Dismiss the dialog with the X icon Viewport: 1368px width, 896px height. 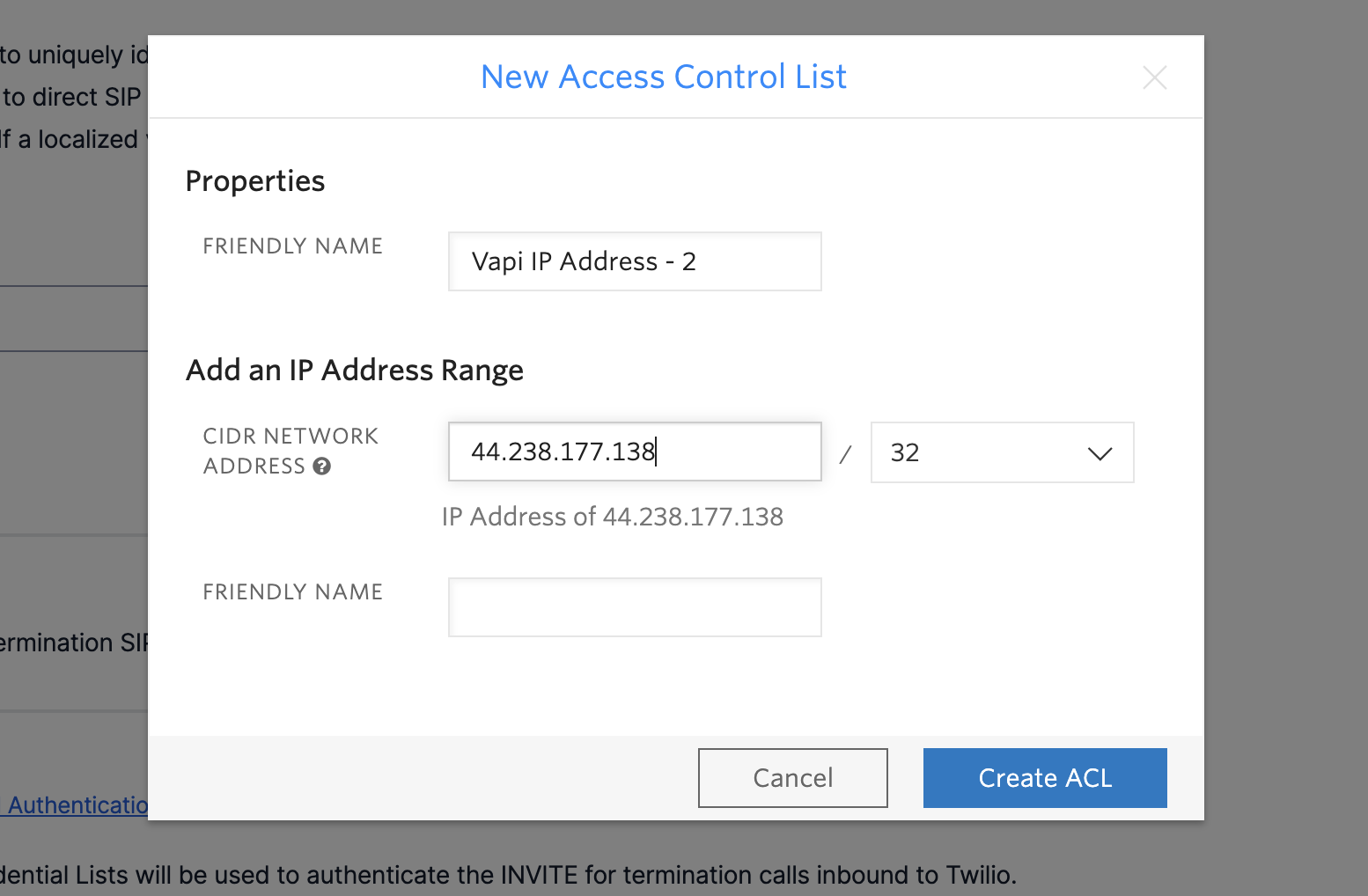pos(1154,77)
